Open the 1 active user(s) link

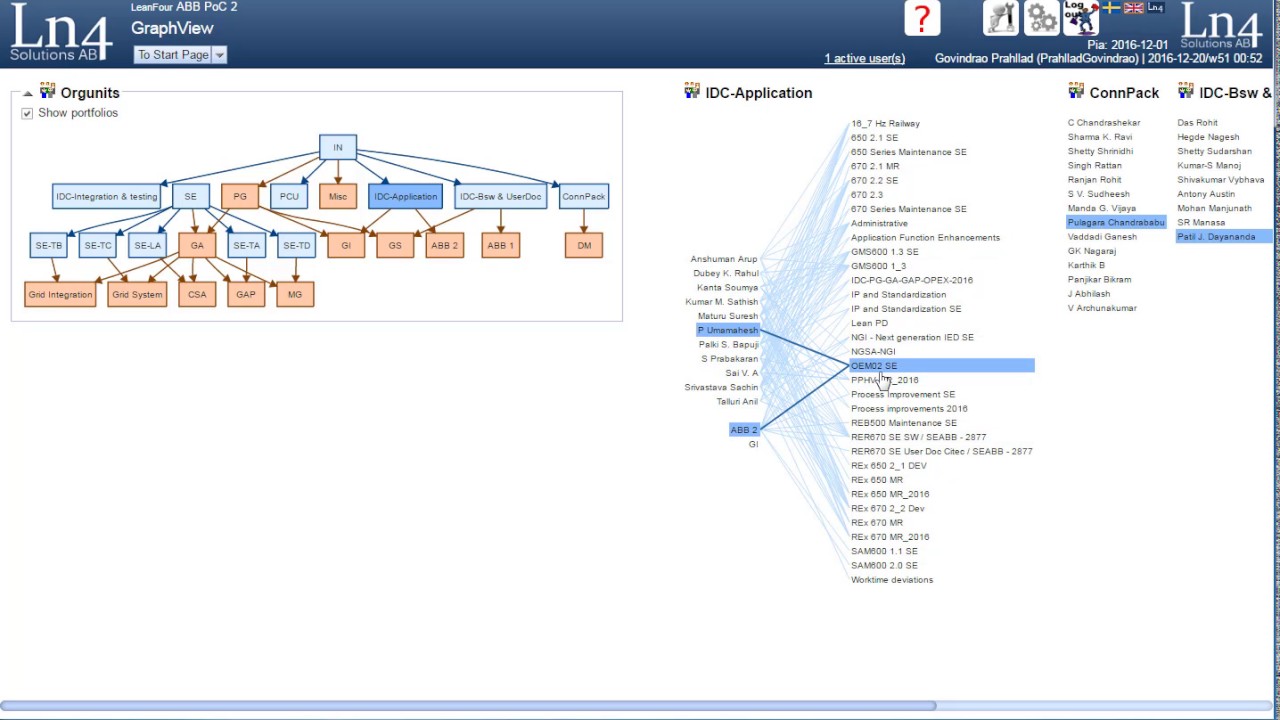click(x=864, y=59)
